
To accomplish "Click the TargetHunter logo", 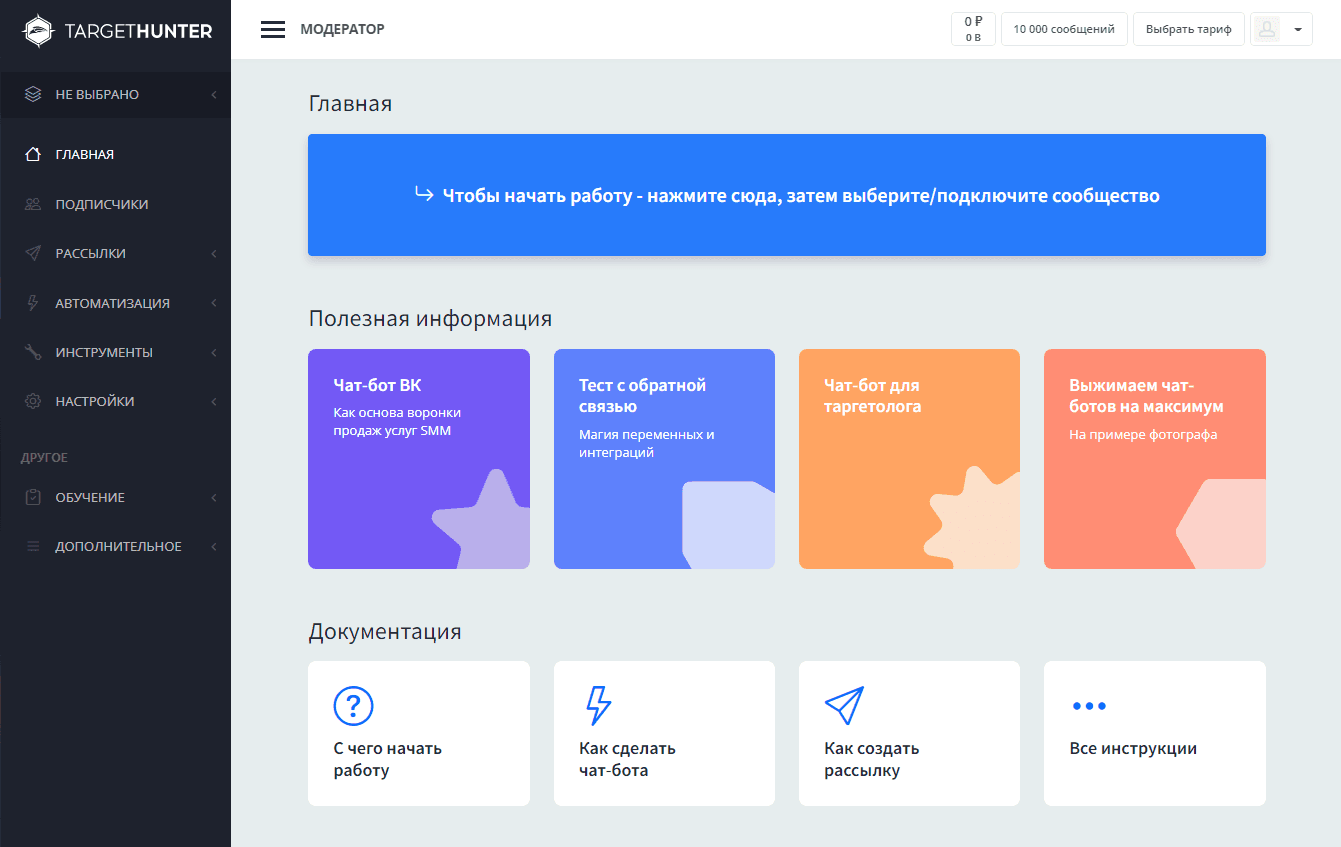I will (x=117, y=31).
